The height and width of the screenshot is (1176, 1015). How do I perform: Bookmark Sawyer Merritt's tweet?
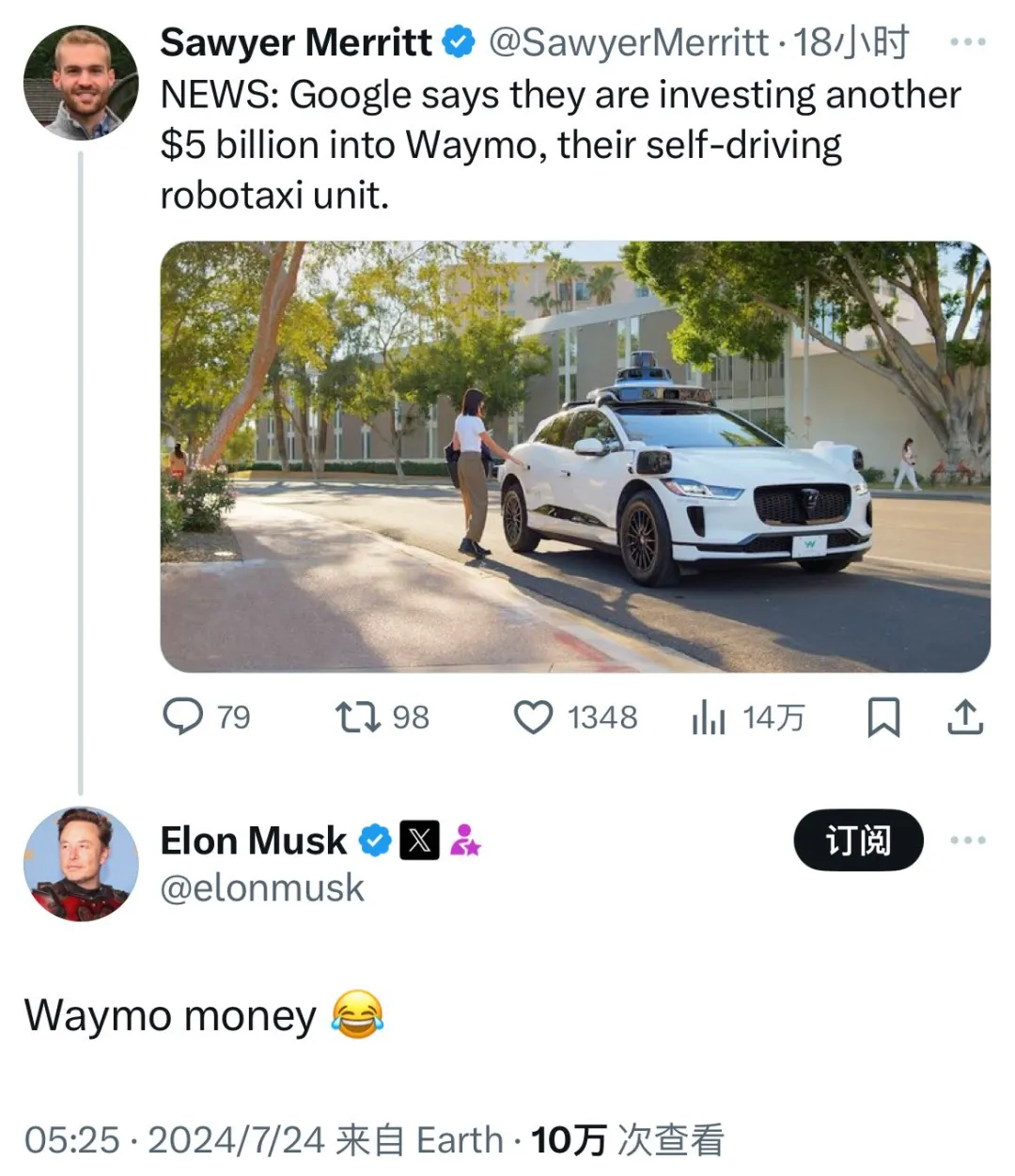click(x=882, y=717)
